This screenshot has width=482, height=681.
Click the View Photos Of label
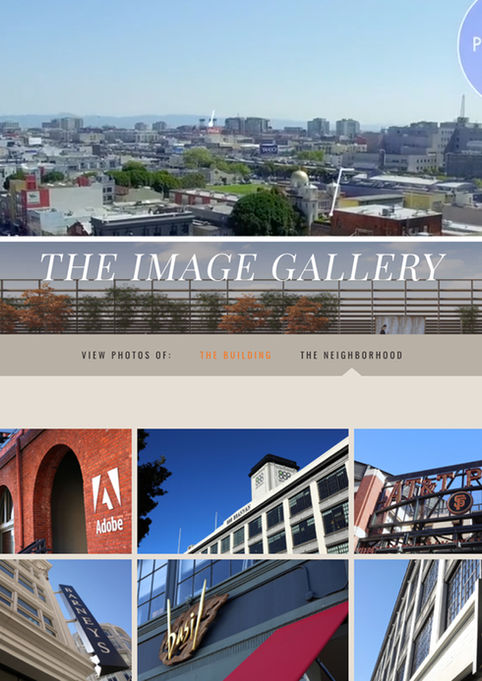point(126,355)
